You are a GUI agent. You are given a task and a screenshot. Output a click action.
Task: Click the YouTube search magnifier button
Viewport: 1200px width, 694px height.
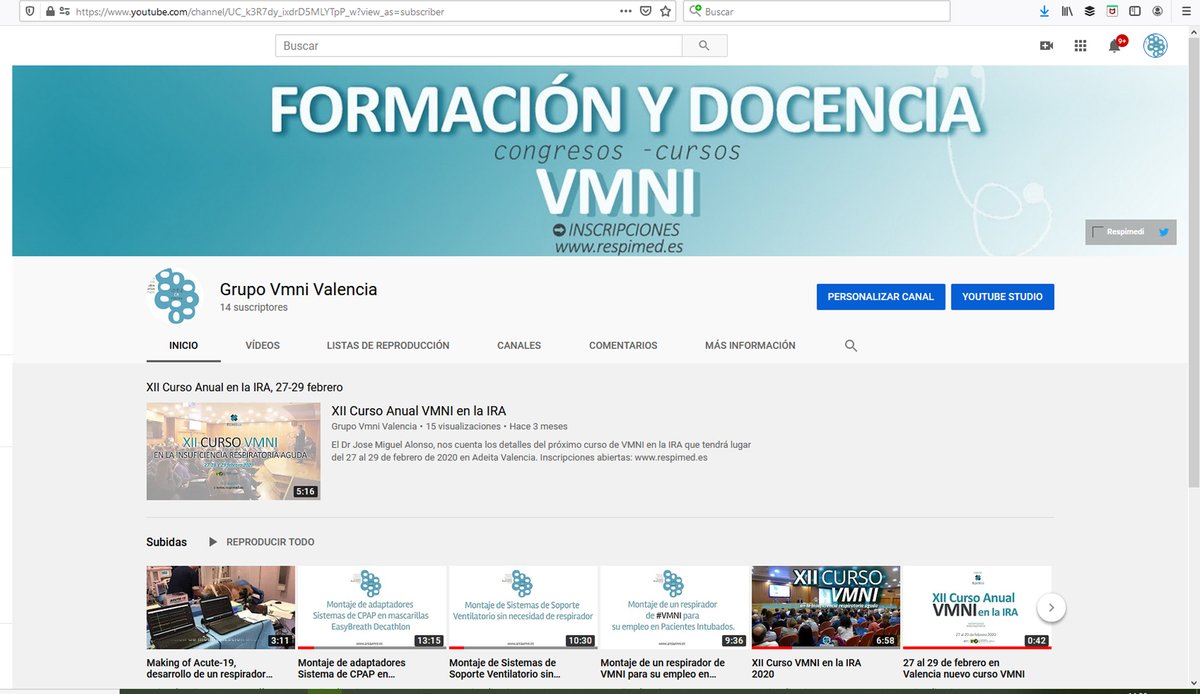(704, 46)
